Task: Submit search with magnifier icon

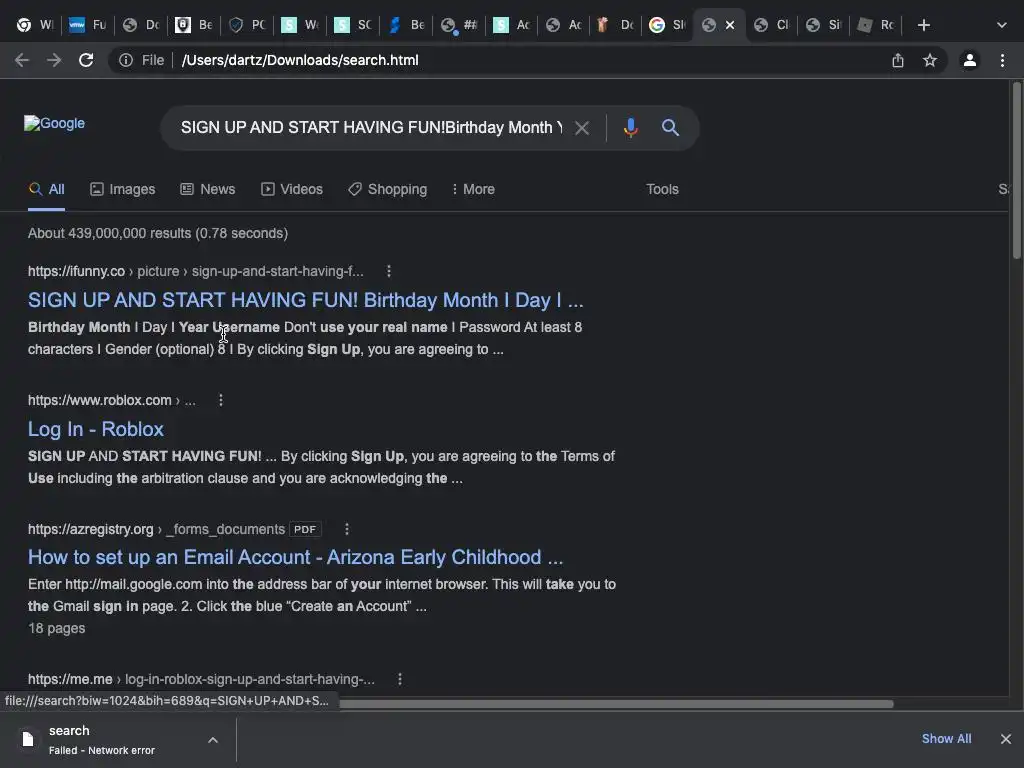Action: (x=670, y=127)
